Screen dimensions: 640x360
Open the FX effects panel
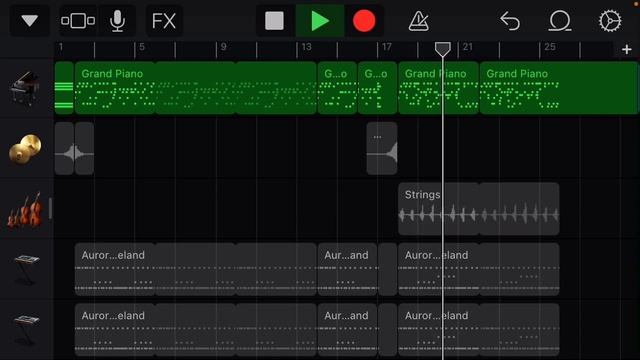(x=164, y=20)
